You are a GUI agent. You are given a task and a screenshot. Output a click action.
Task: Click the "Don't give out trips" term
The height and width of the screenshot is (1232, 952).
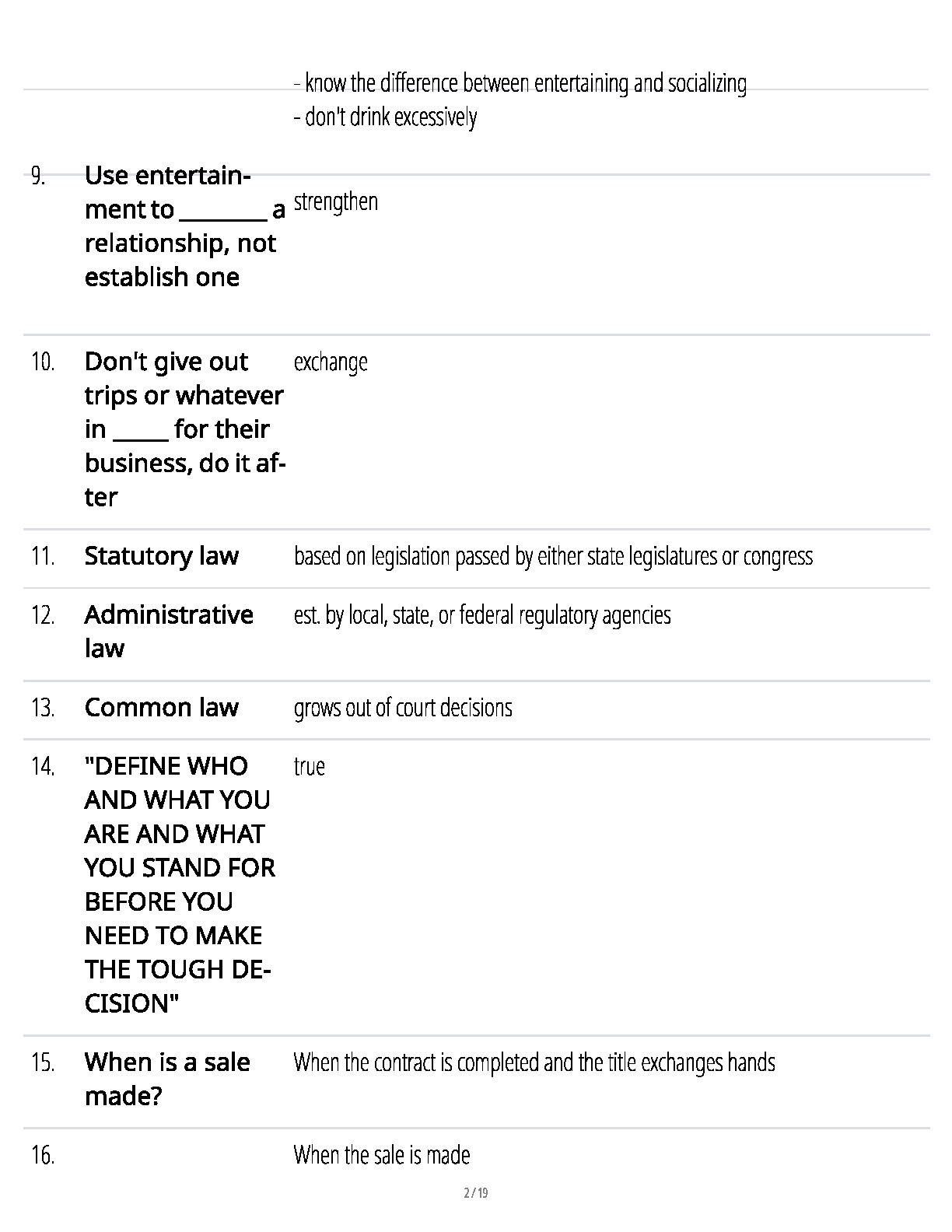184,429
